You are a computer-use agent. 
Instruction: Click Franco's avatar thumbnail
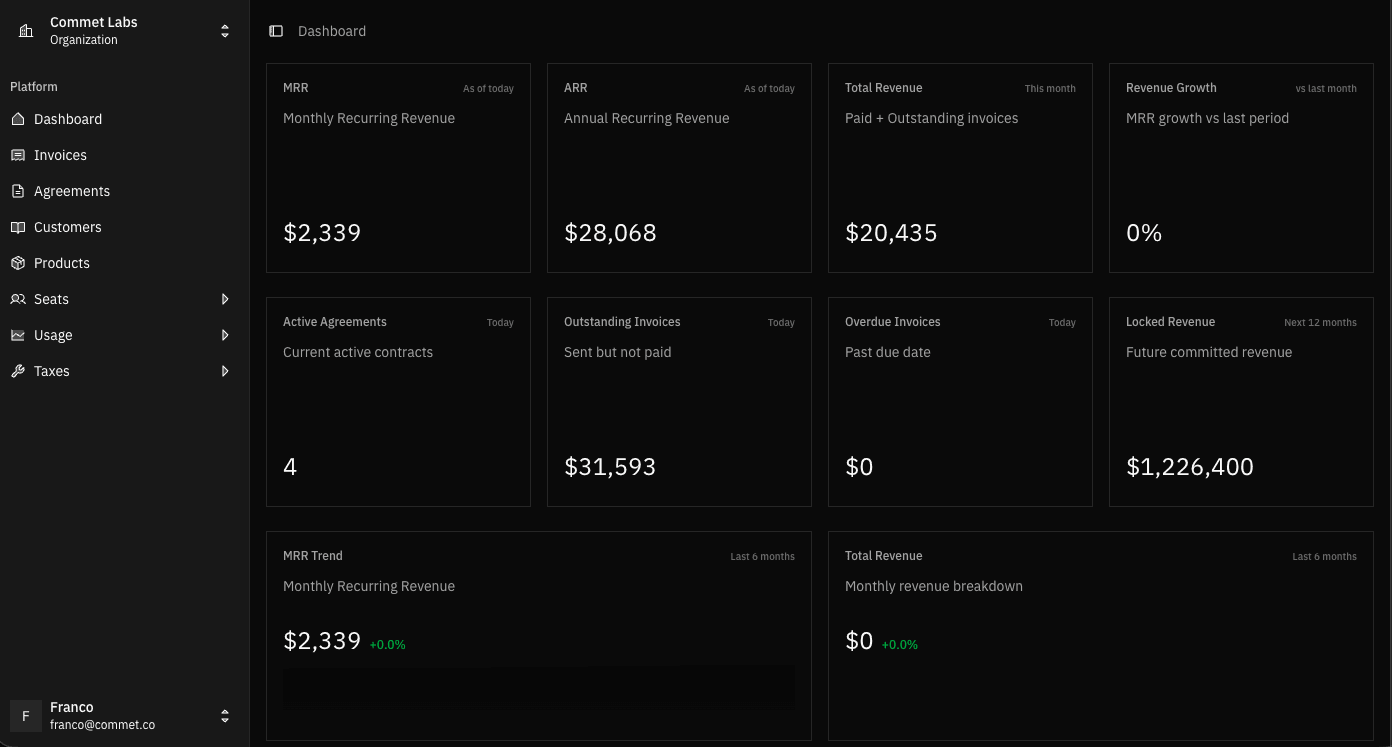(25, 716)
